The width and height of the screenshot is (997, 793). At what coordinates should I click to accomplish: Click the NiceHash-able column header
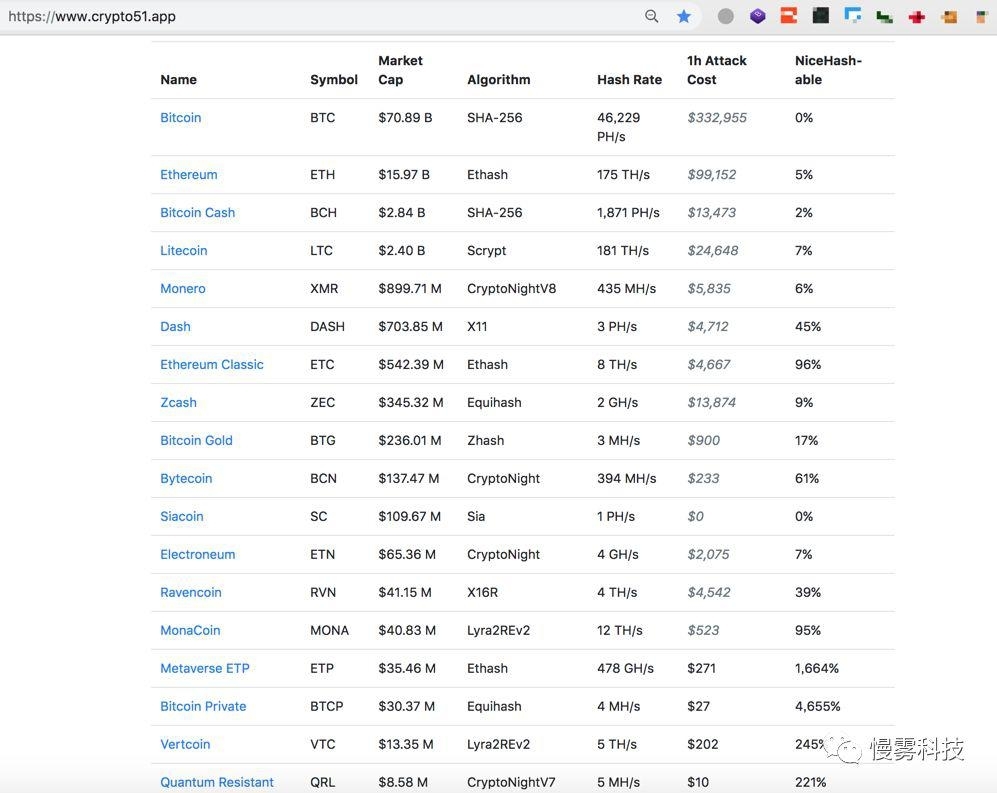829,70
